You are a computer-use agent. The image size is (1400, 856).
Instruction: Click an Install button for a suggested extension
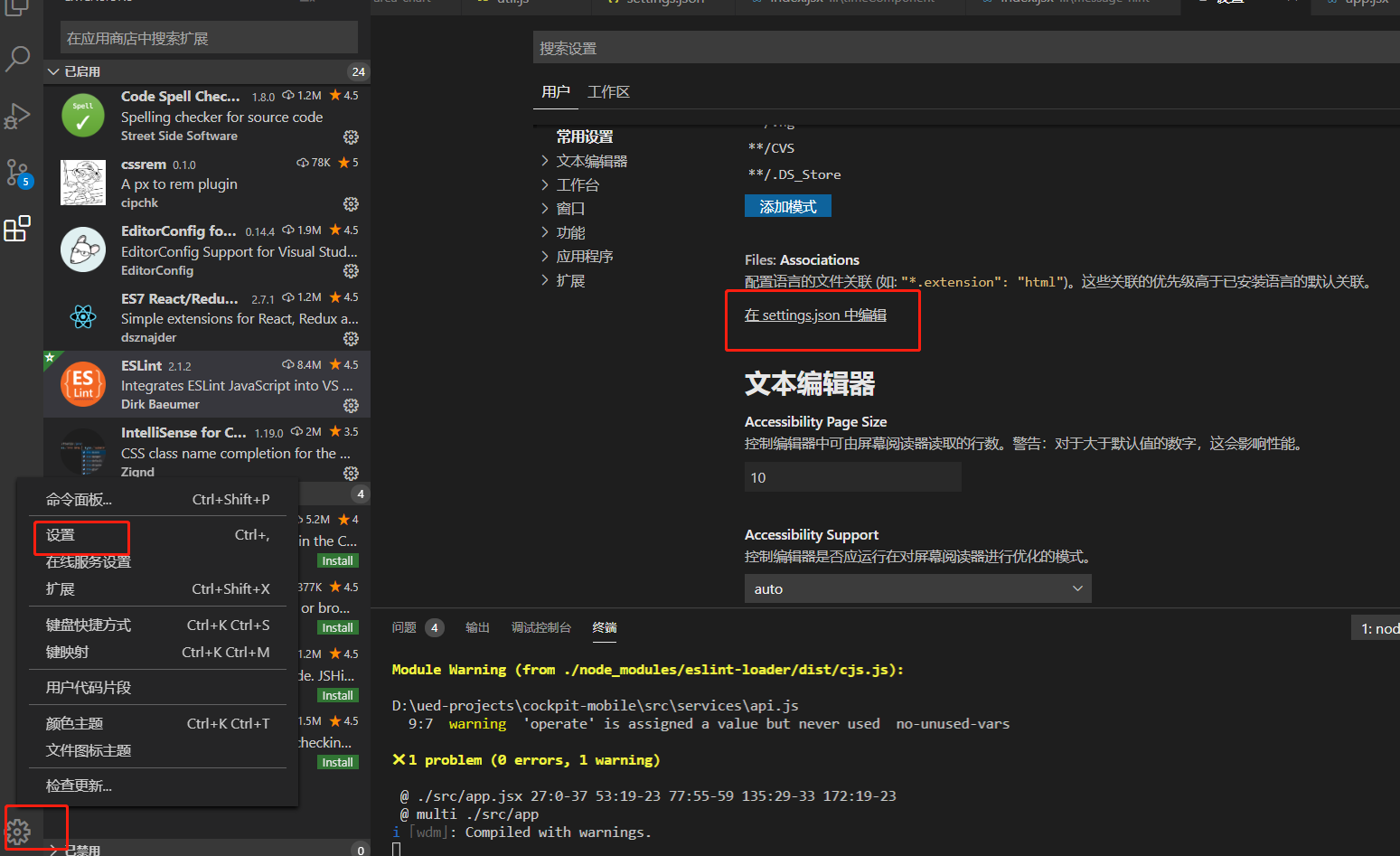tap(337, 560)
